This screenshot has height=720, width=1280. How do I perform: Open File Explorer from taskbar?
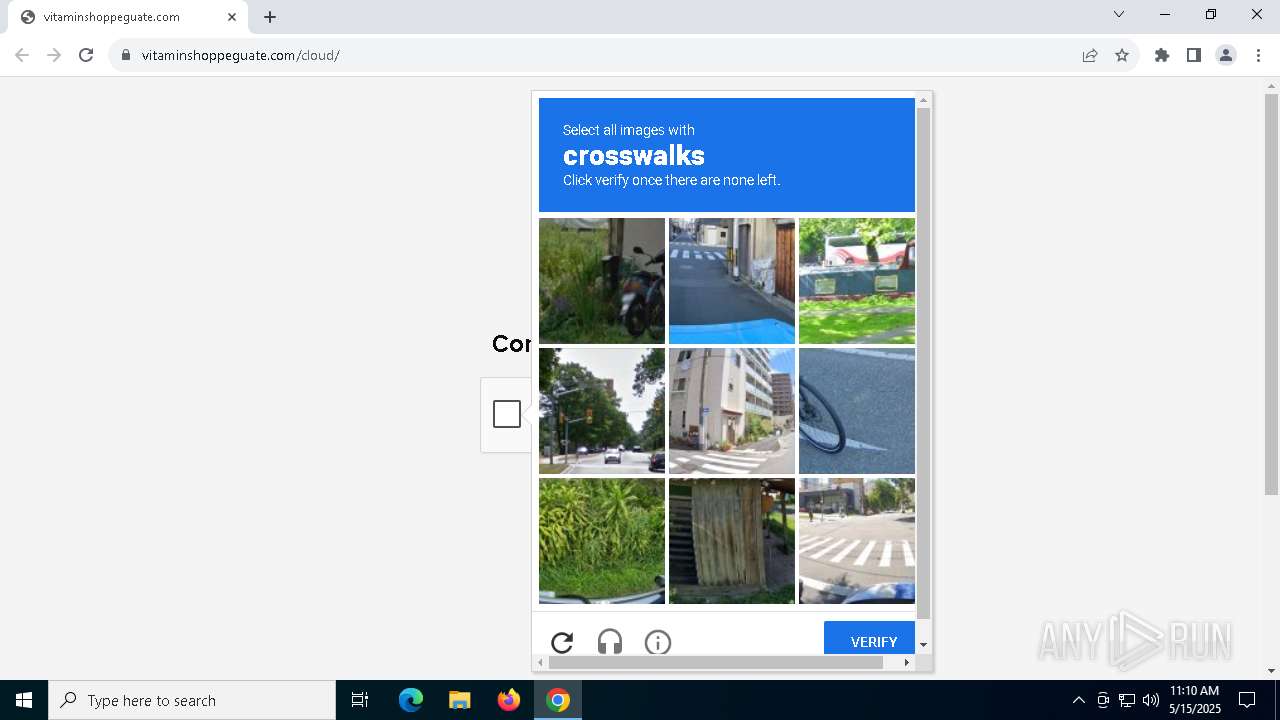pyautogui.click(x=459, y=700)
